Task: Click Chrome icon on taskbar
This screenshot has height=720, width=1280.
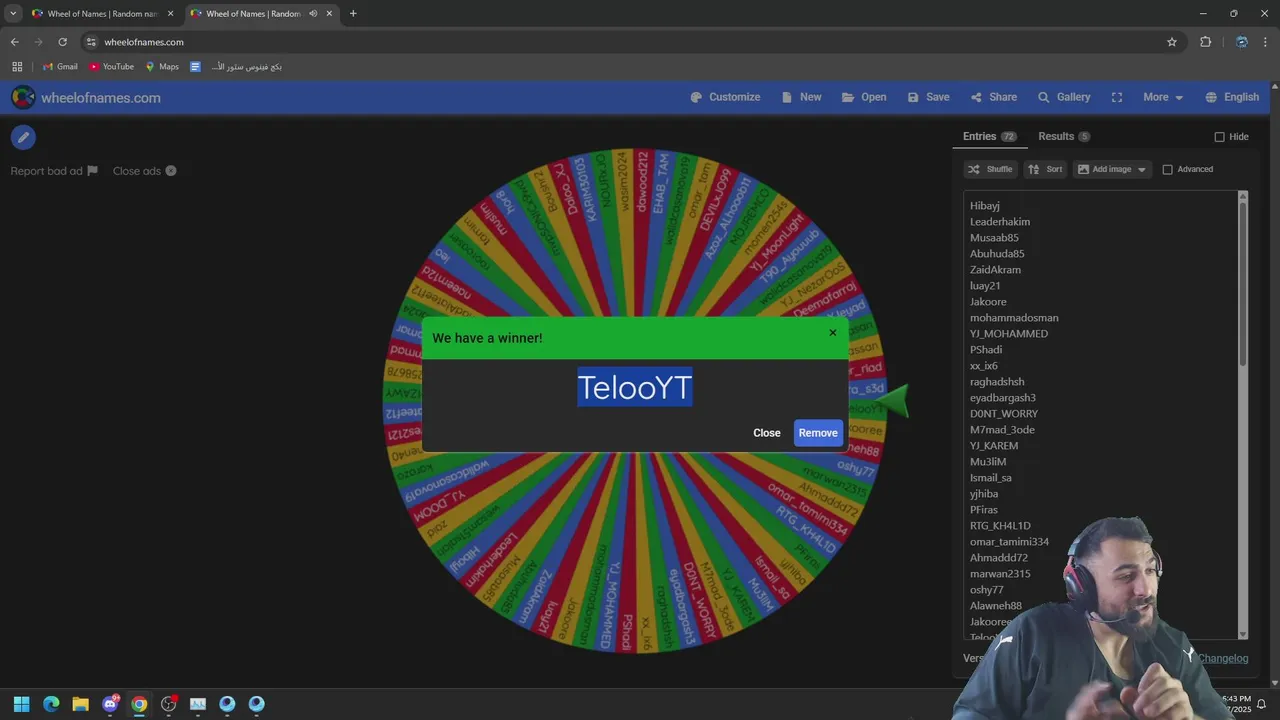Action: coord(139,704)
